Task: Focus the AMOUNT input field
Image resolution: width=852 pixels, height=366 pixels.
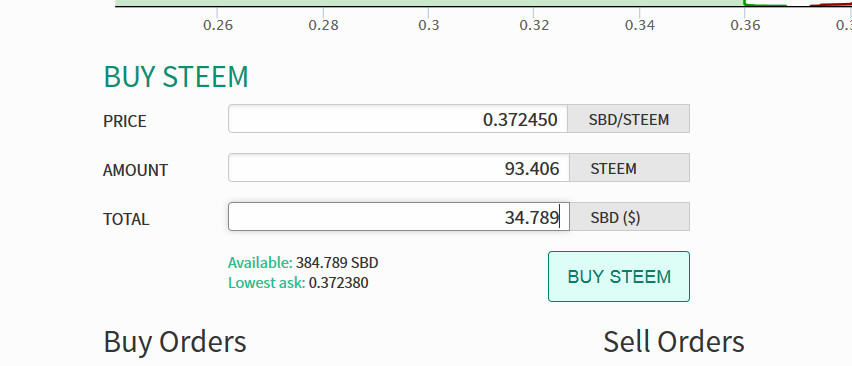Action: pyautogui.click(x=398, y=168)
